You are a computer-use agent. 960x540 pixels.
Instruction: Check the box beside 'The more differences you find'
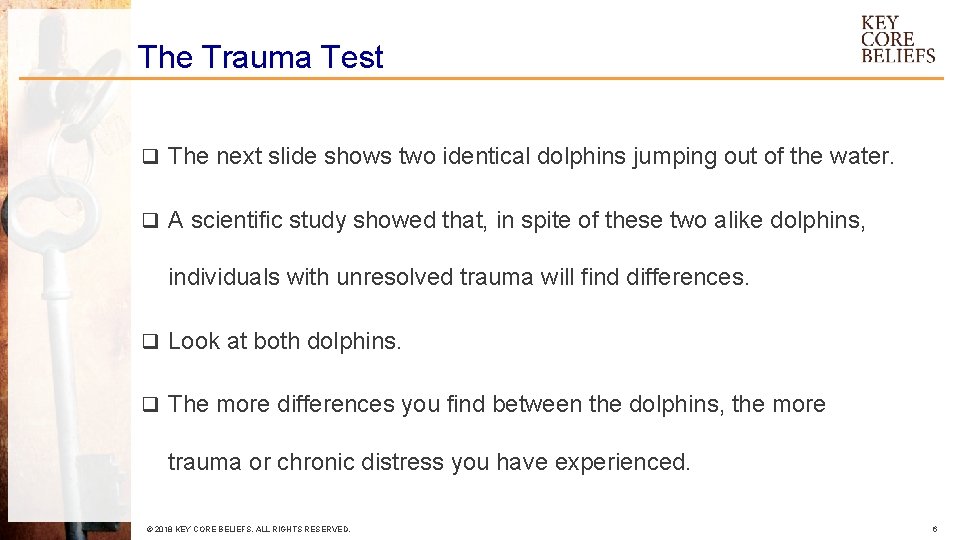coord(150,405)
